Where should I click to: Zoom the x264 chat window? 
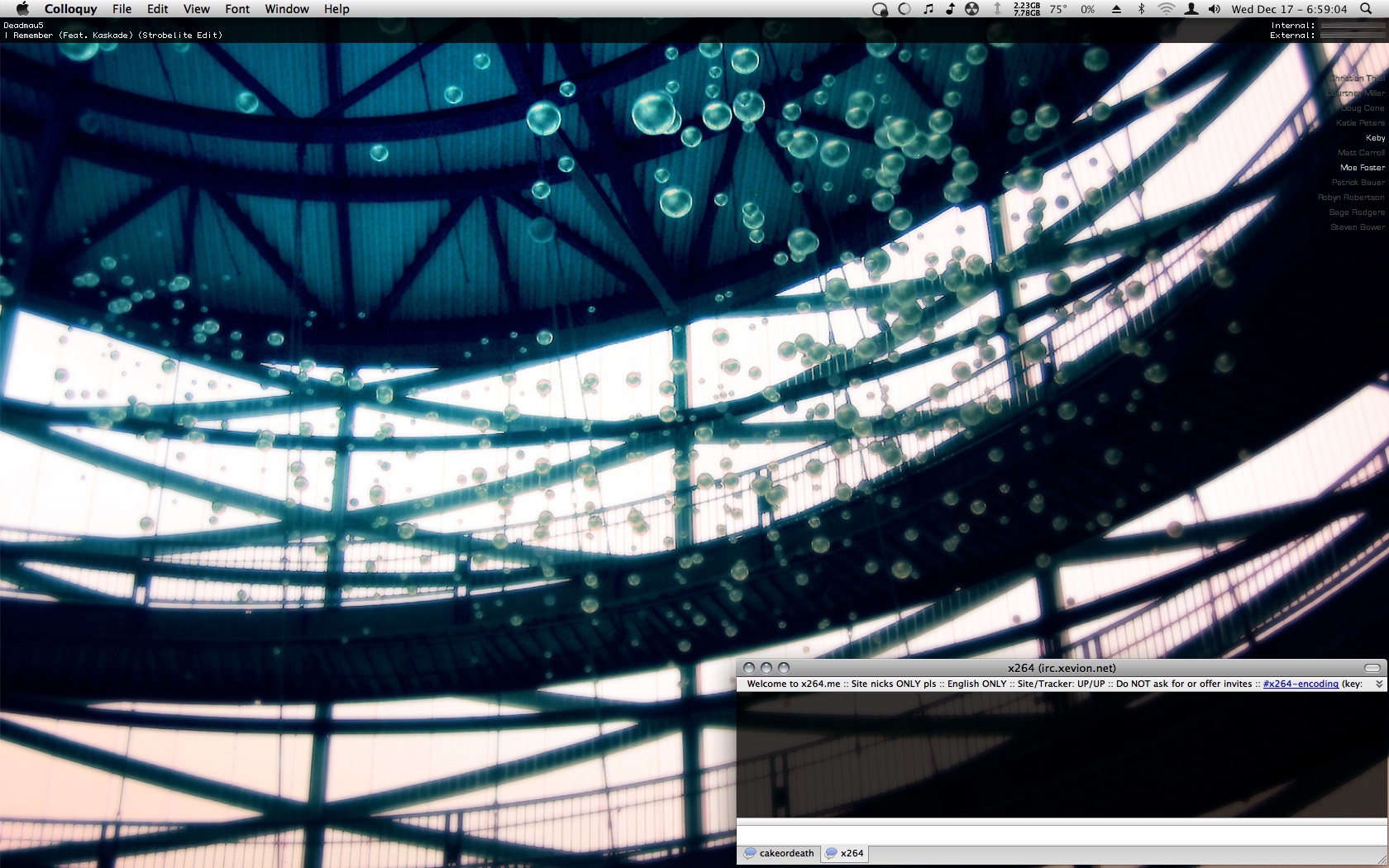pos(784,668)
